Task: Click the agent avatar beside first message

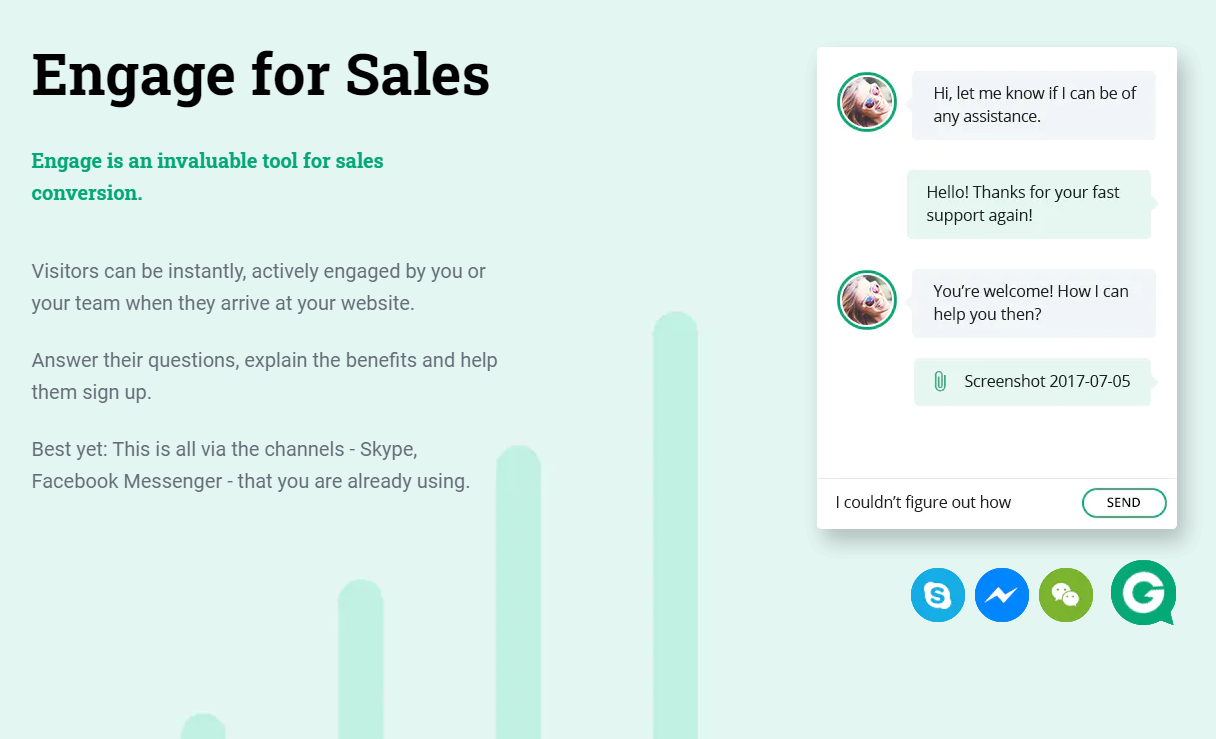Action: click(867, 102)
